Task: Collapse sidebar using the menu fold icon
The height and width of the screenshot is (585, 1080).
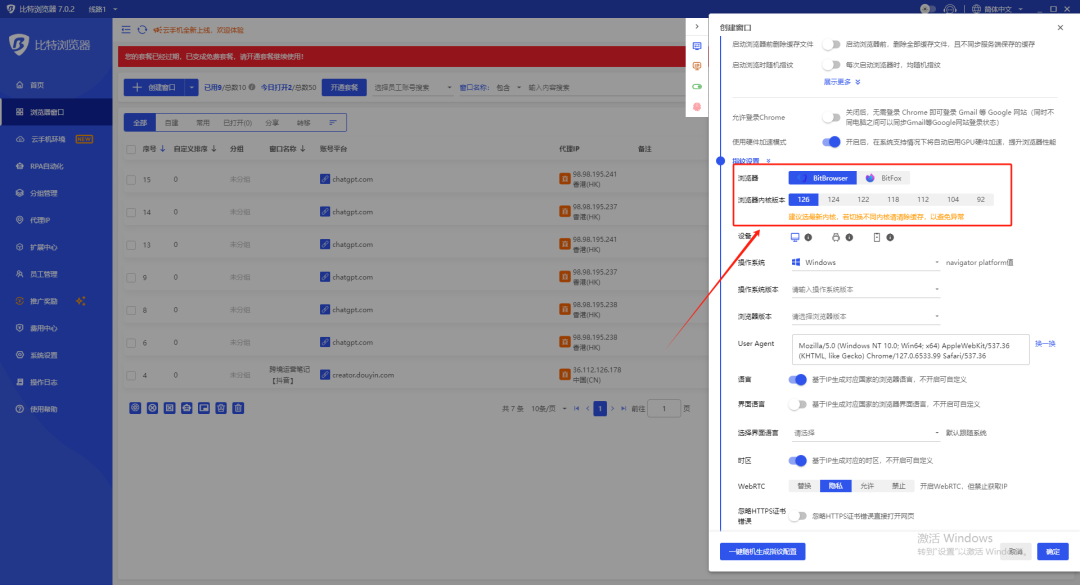Action: pos(125,31)
